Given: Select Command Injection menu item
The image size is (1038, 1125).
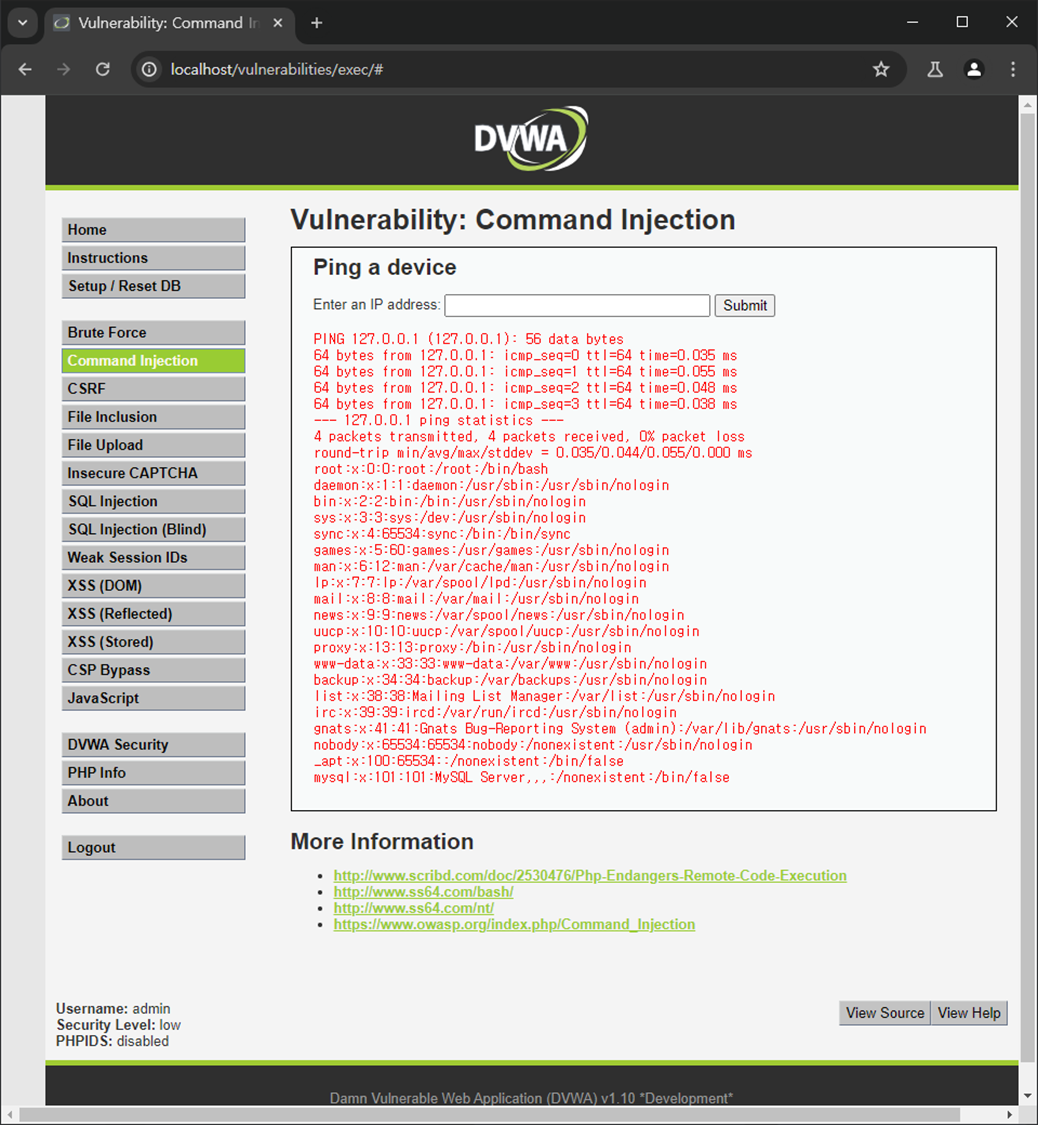Looking at the screenshot, I should 154,360.
